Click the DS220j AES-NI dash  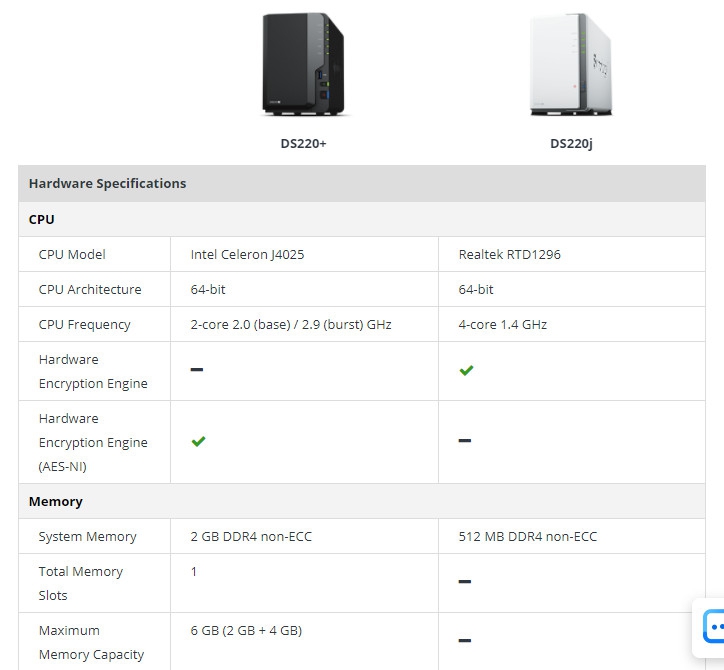[465, 441]
